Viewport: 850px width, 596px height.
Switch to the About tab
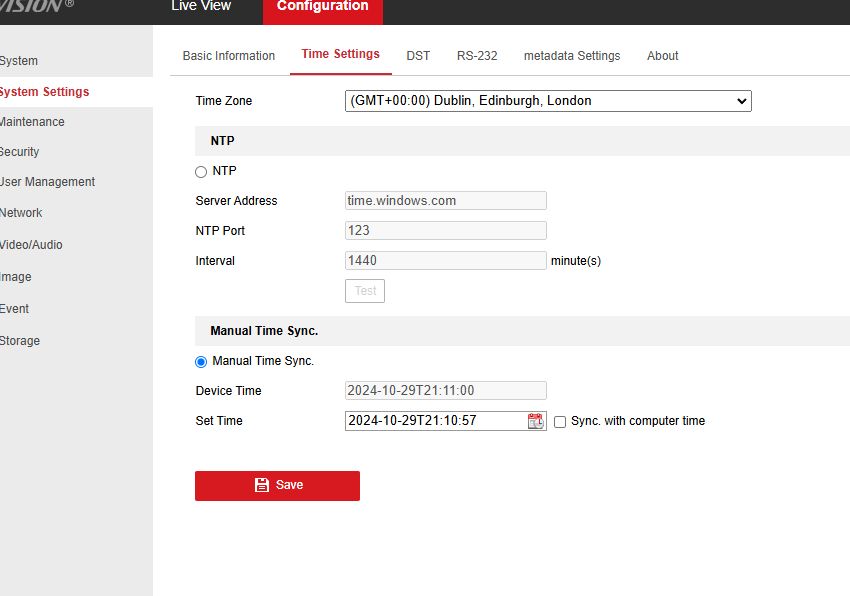pos(662,56)
